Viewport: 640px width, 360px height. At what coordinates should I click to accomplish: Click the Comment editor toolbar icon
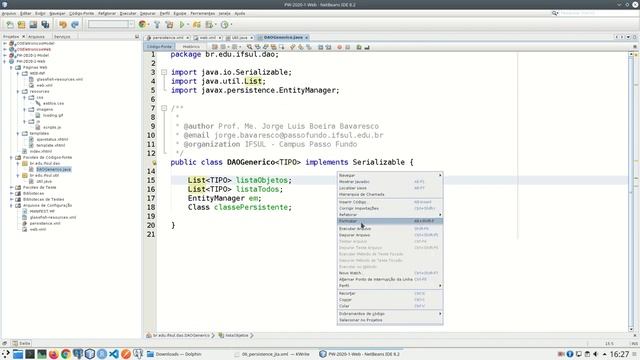(359, 47)
